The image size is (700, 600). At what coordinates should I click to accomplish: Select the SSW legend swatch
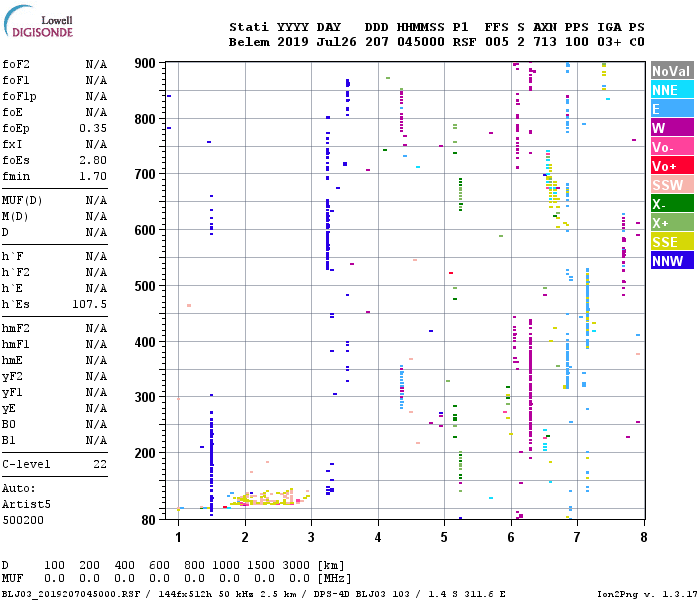(672, 185)
